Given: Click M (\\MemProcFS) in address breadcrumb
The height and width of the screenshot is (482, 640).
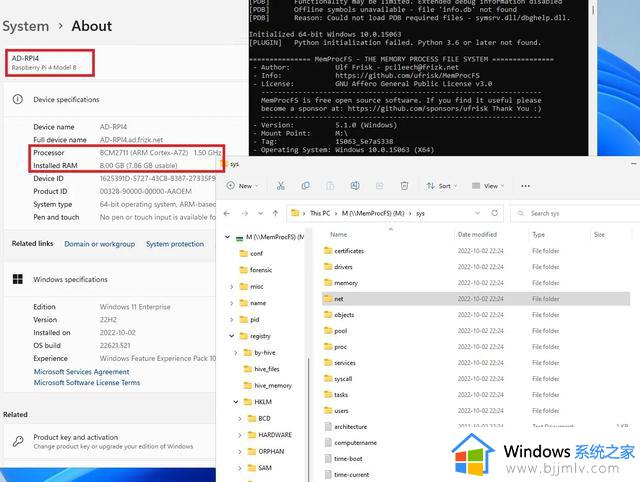Looking at the screenshot, I should click(373, 213).
